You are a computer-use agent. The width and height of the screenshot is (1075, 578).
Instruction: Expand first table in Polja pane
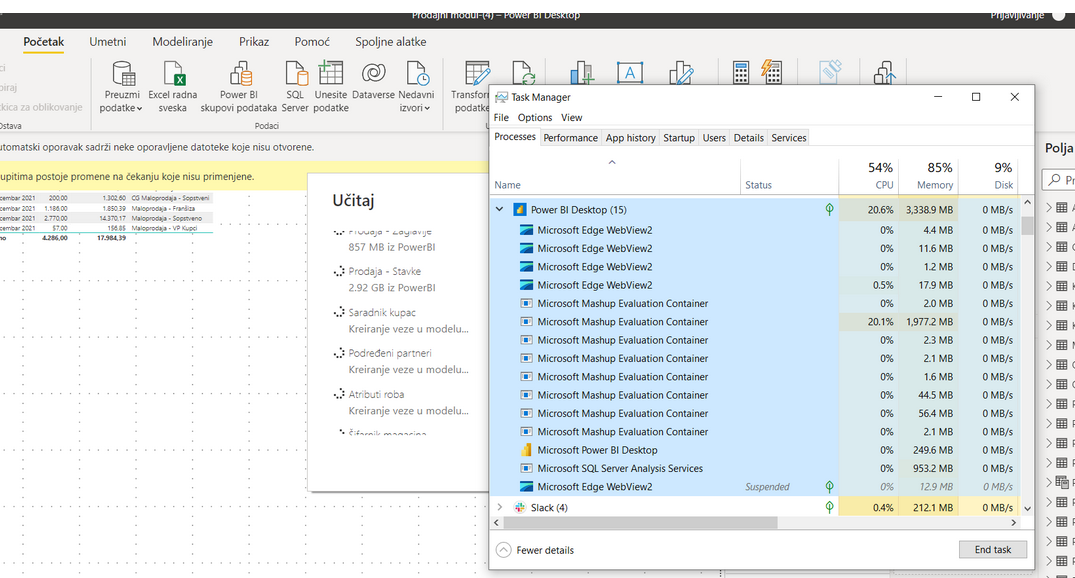1049,208
